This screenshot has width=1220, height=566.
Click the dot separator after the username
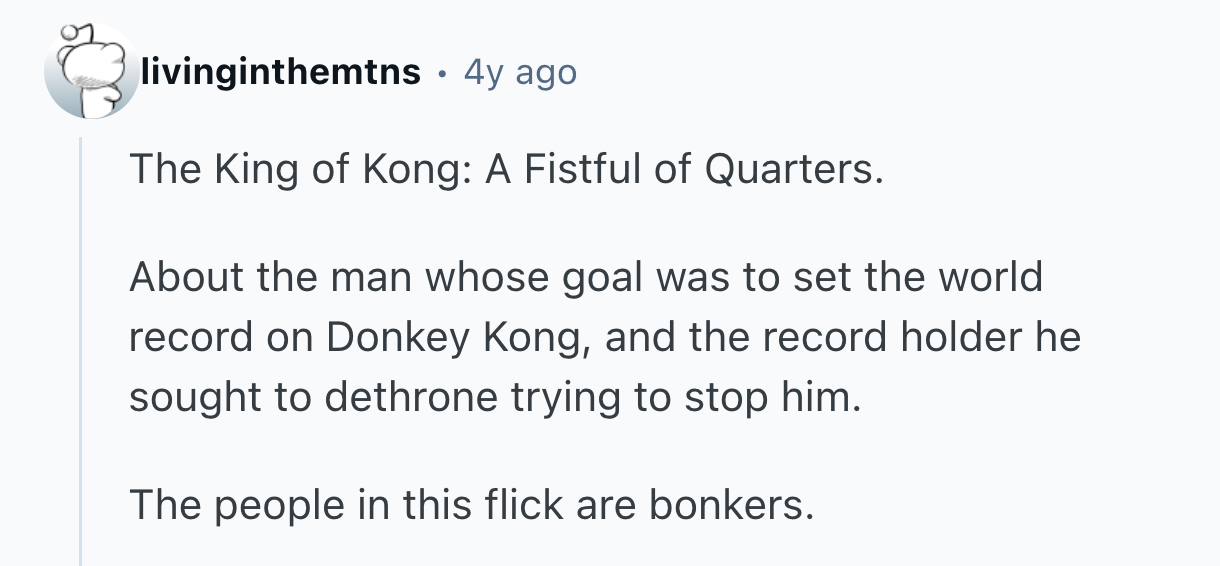click(441, 72)
